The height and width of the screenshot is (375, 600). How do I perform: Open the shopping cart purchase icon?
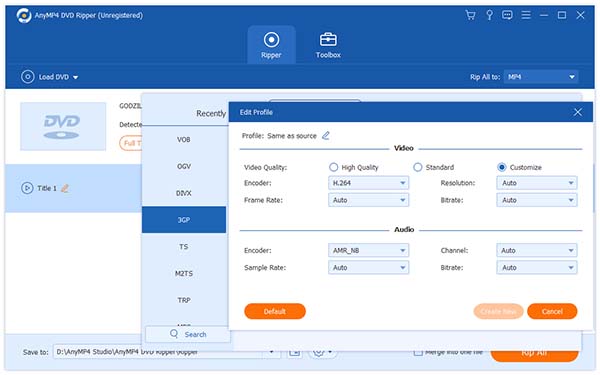pyautogui.click(x=470, y=15)
